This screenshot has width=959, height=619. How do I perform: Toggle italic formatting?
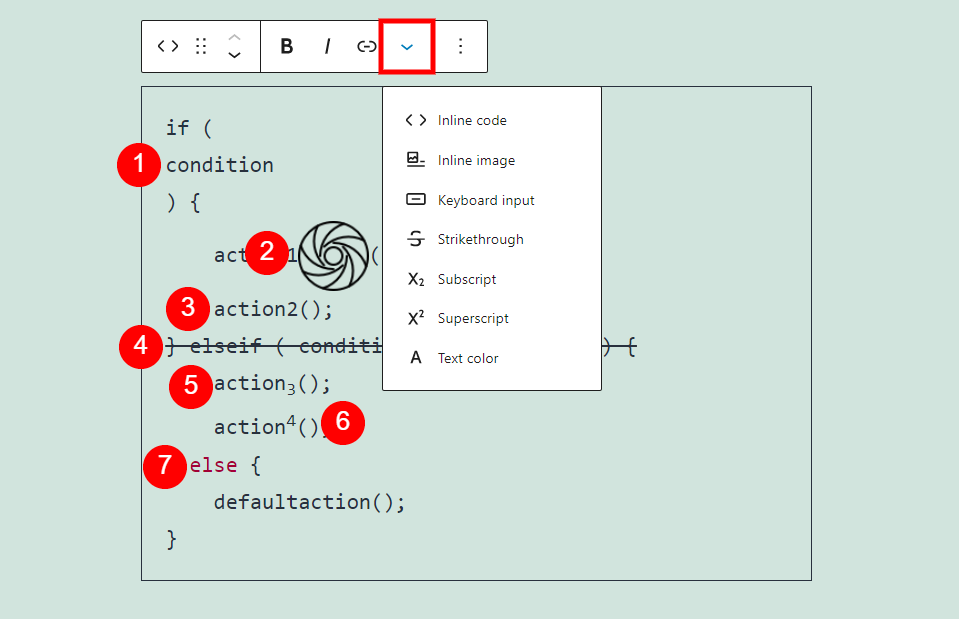pyautogui.click(x=327, y=46)
